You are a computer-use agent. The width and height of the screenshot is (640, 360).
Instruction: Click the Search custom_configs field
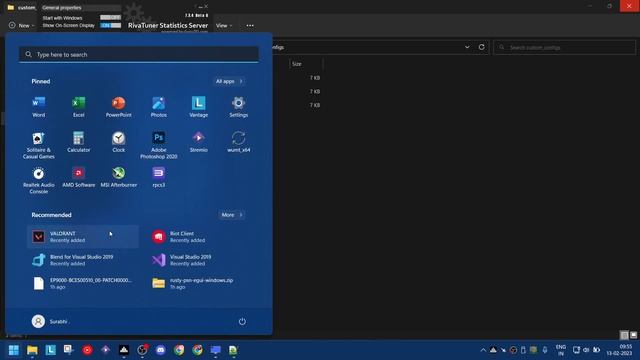(564, 47)
